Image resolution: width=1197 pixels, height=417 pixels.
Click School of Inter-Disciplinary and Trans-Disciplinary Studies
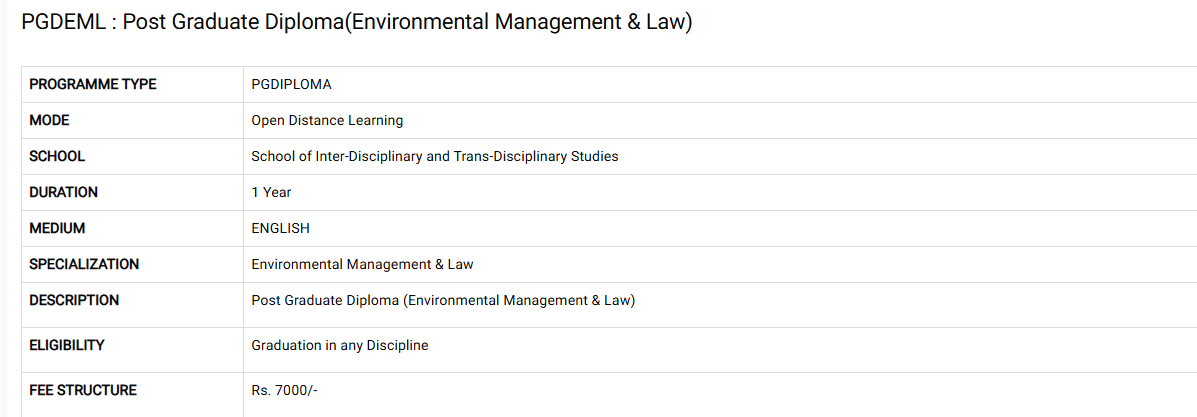(435, 156)
